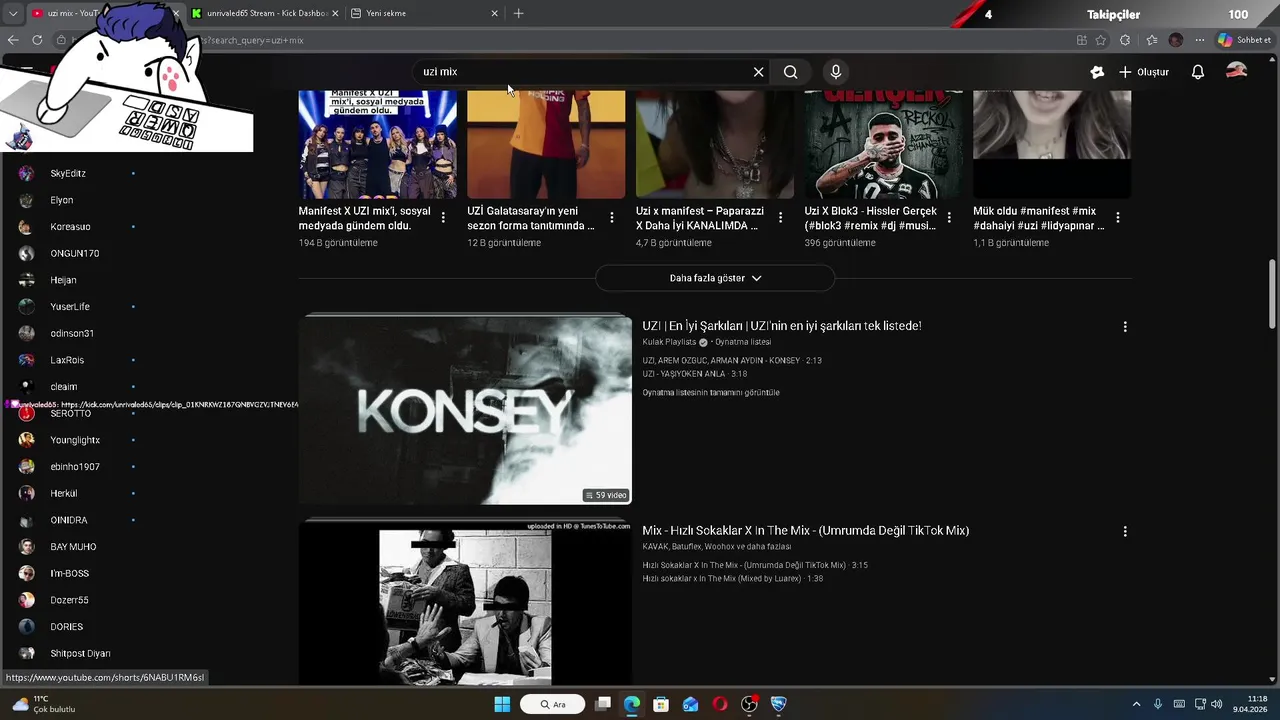Open the tab search dropdown arrow
This screenshot has width=1280, height=720.
12,13
